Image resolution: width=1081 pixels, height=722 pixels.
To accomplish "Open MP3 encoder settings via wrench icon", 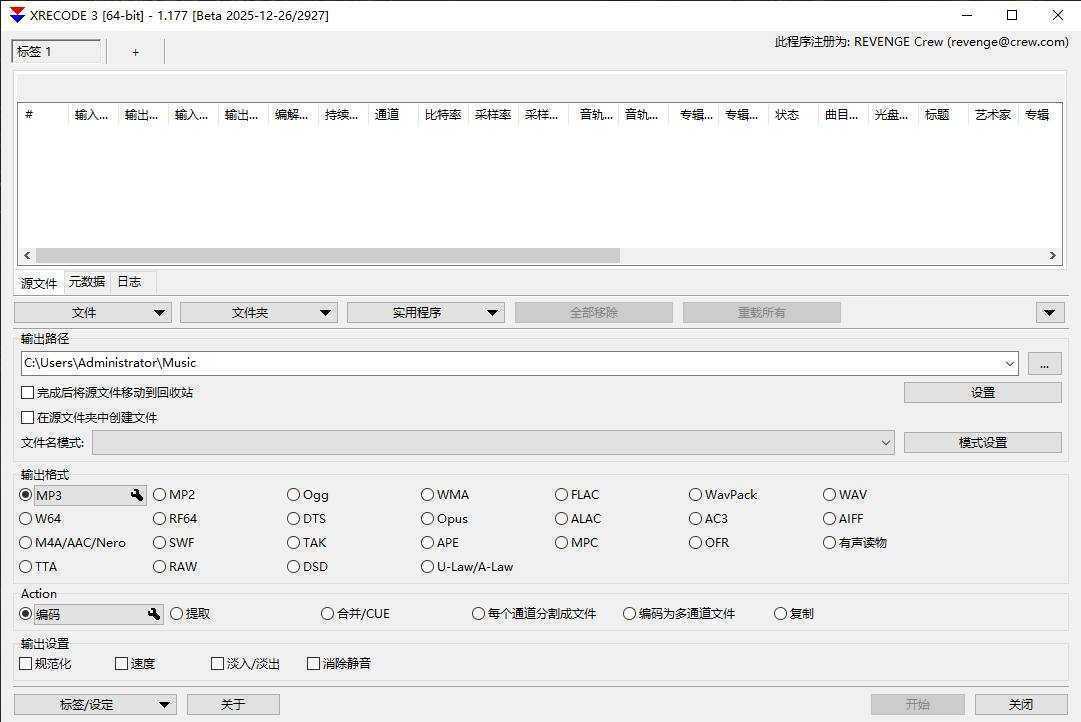I will [x=137, y=495].
